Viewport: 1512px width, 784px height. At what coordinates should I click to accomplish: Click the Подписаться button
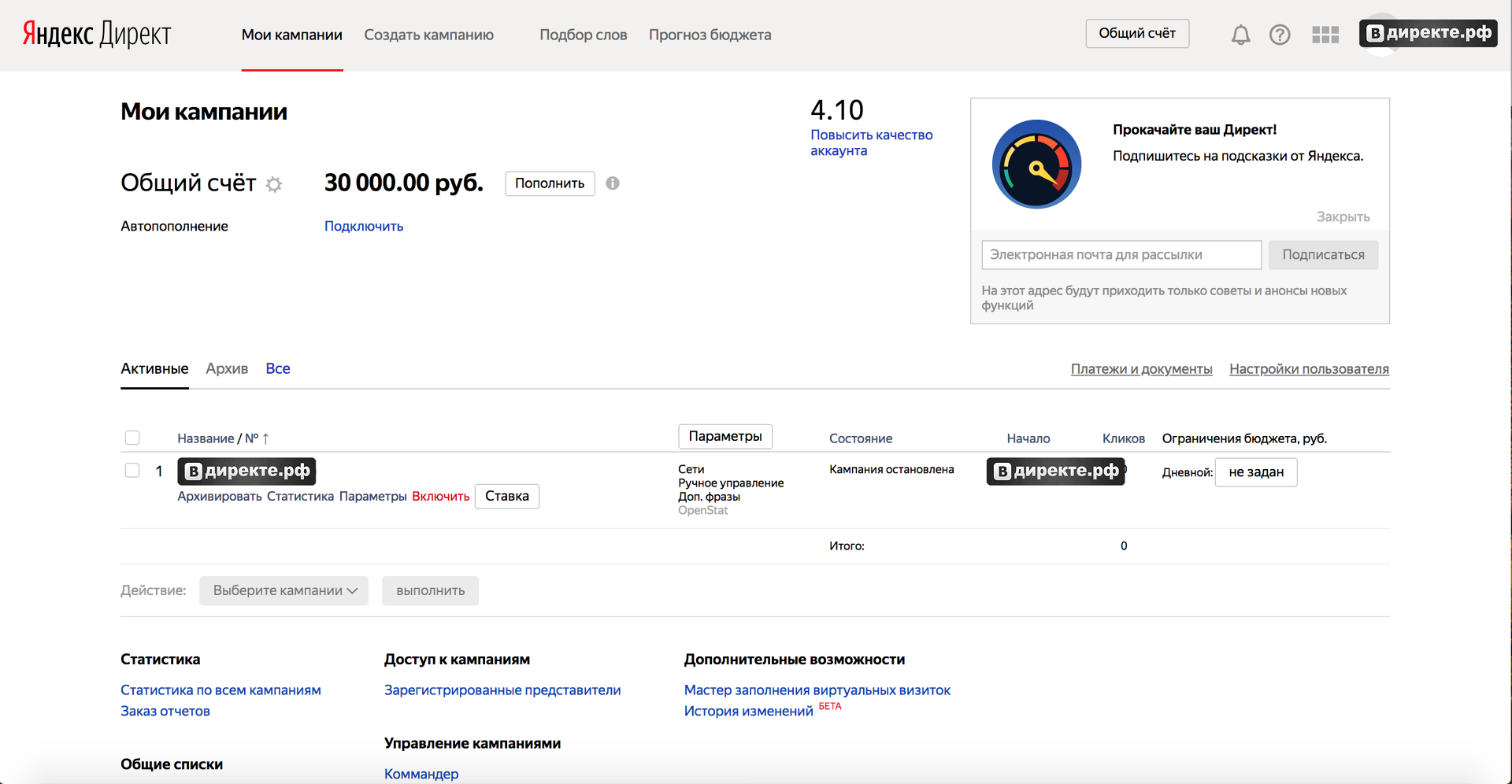pyautogui.click(x=1323, y=255)
